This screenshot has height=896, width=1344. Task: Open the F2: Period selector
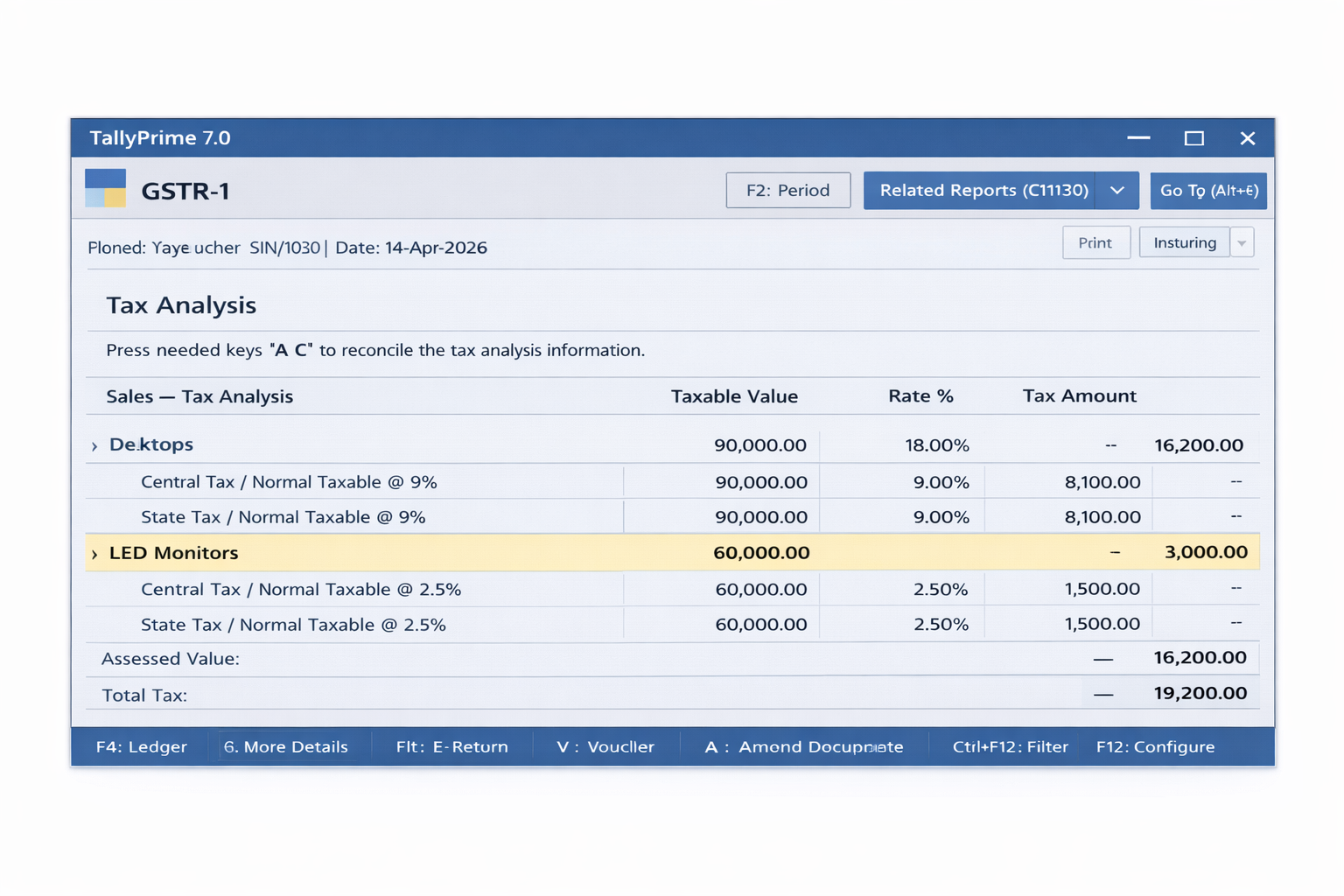click(787, 190)
